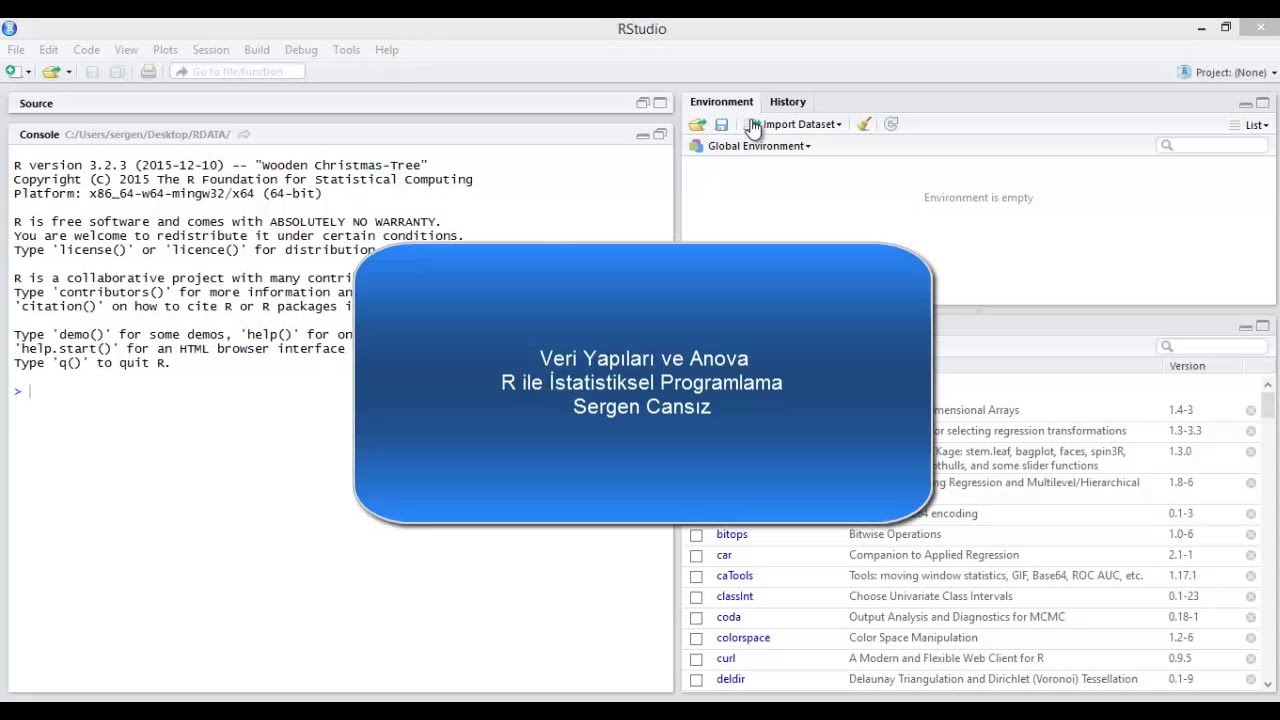
Task: Remove the classInt package with its X icon
Action: tap(1251, 597)
